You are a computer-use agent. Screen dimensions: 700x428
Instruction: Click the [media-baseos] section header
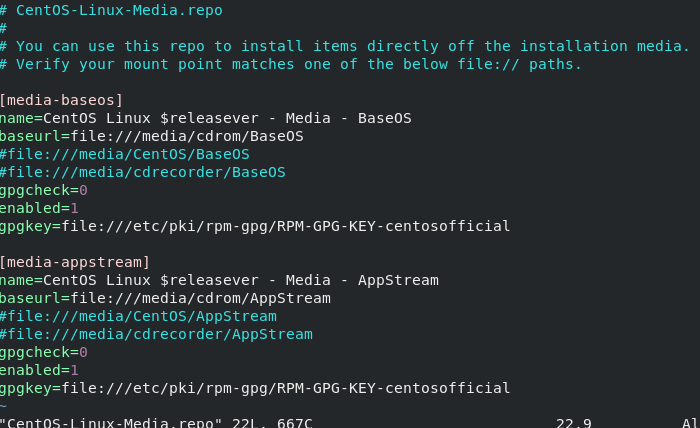(61, 100)
